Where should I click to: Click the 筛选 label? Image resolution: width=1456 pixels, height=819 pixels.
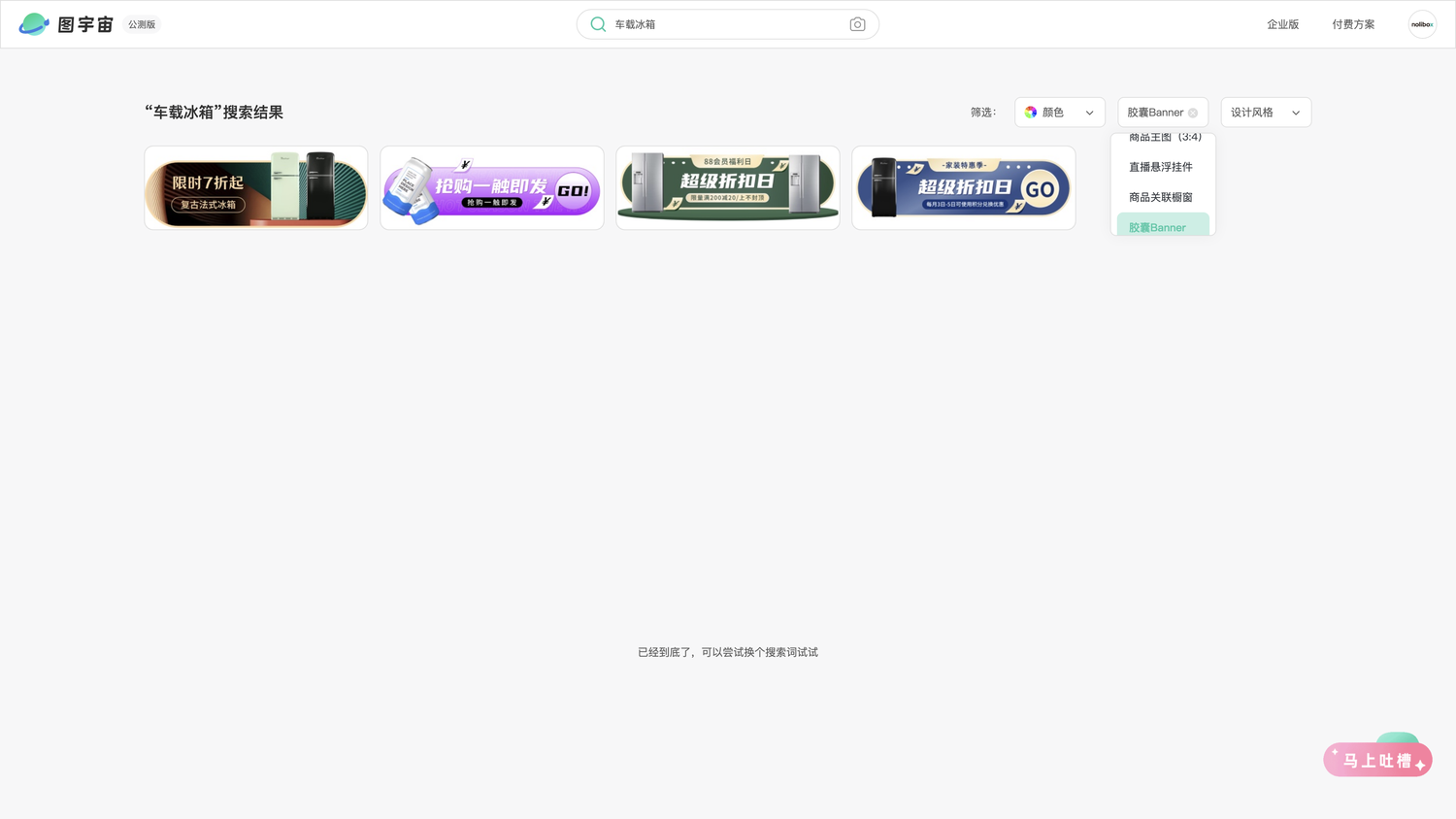(983, 113)
